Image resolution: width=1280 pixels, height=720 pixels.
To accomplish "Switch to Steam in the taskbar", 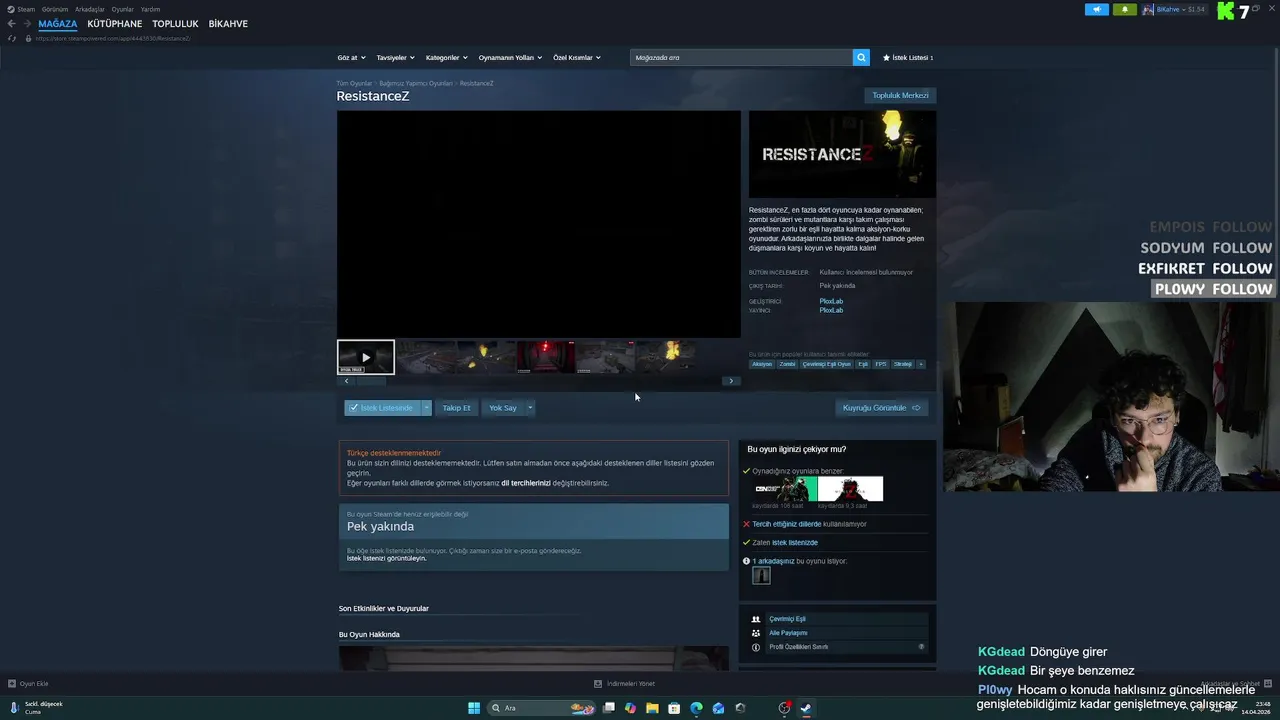I will tap(806, 708).
